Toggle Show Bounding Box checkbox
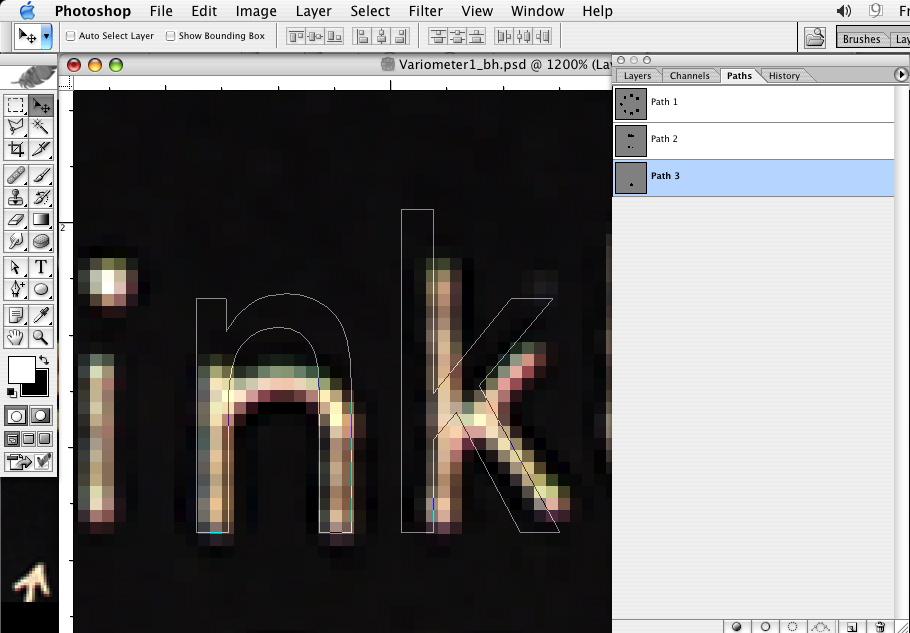The width and height of the screenshot is (910, 633). pos(170,36)
